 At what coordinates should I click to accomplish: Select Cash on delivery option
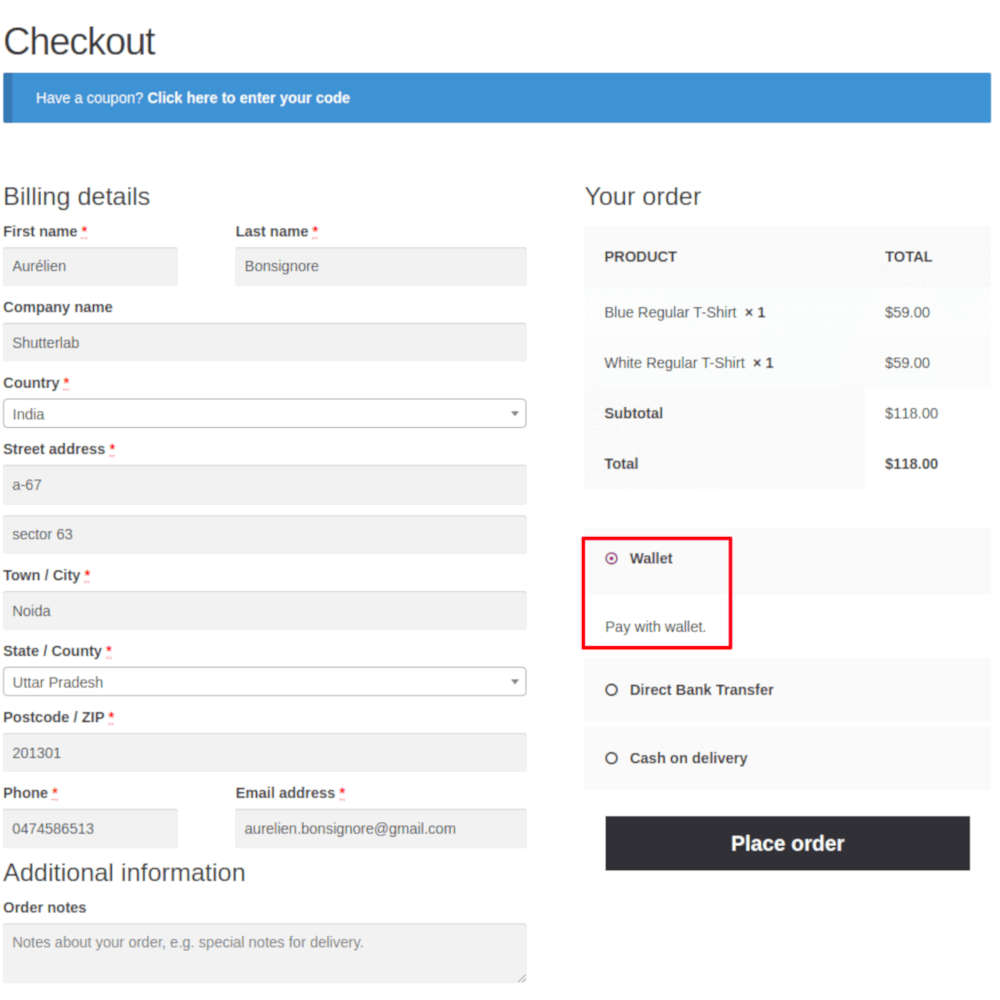click(x=611, y=758)
